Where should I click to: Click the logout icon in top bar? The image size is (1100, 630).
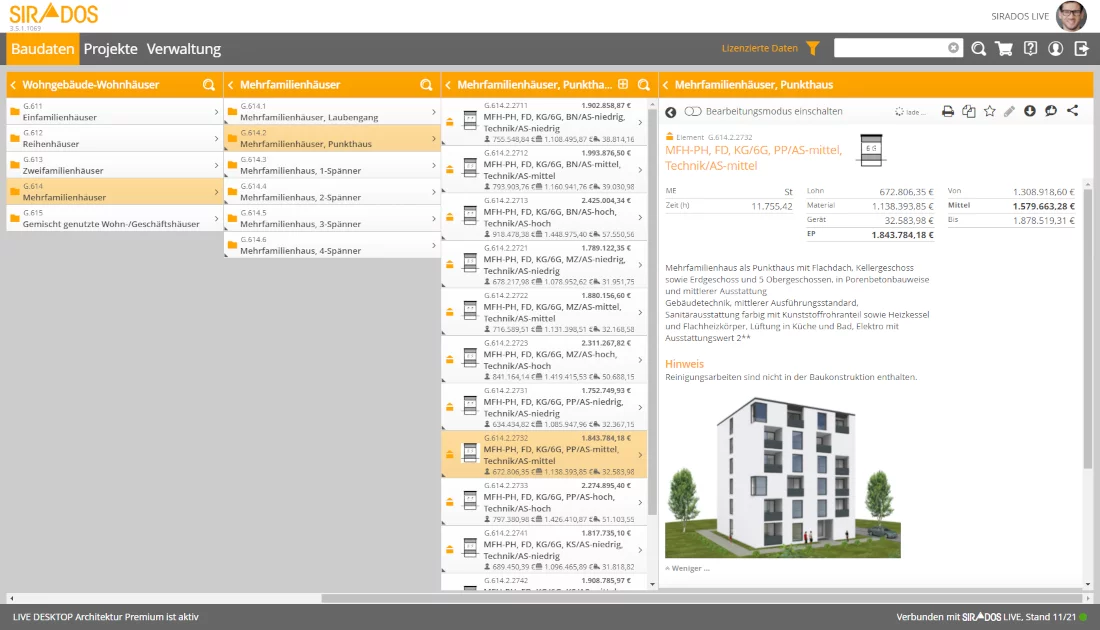(1081, 48)
